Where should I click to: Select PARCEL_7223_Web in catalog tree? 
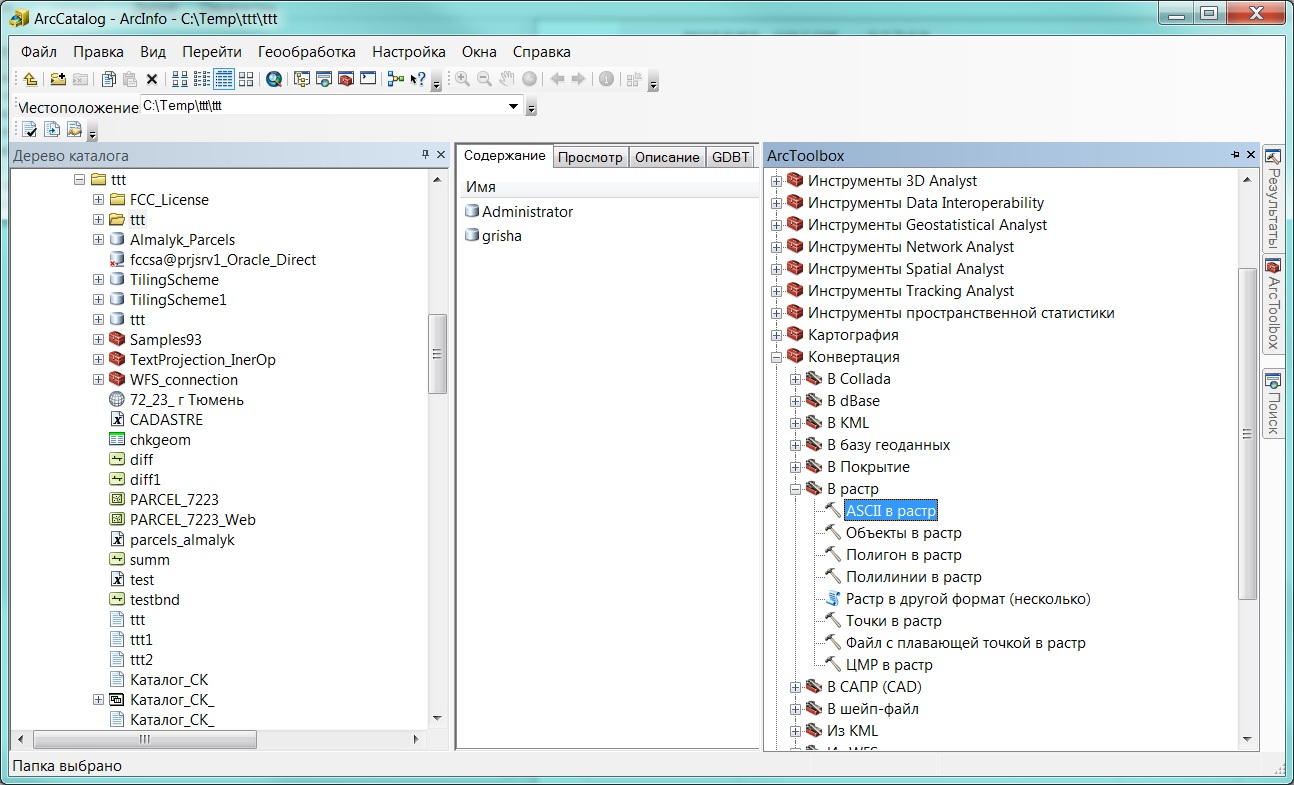pyautogui.click(x=193, y=520)
